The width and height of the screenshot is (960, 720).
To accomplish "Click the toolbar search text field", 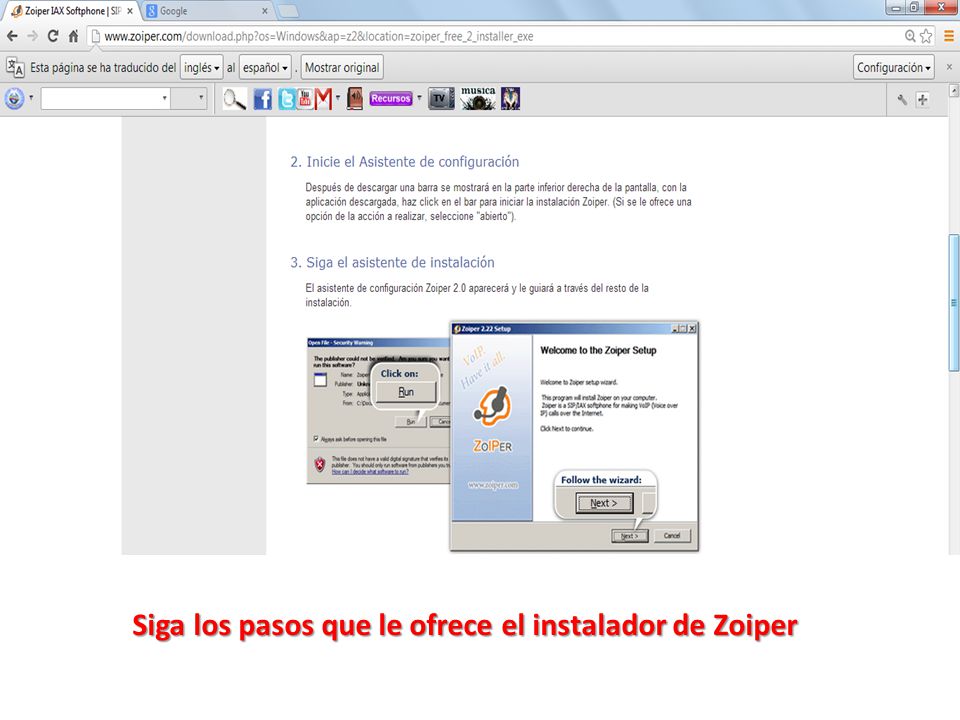I will [100, 99].
